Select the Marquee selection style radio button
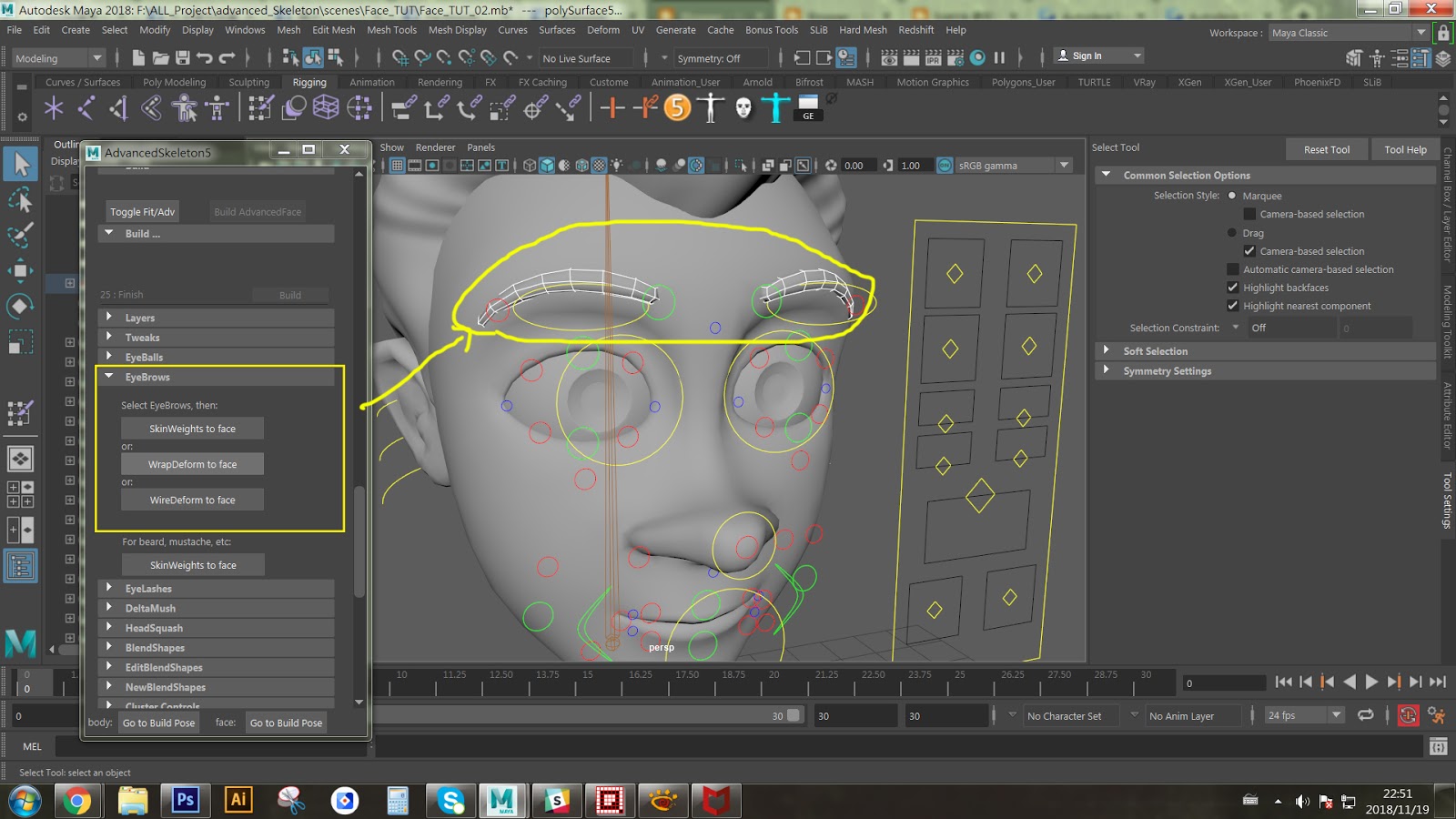Image resolution: width=1456 pixels, height=819 pixels. tap(1233, 196)
